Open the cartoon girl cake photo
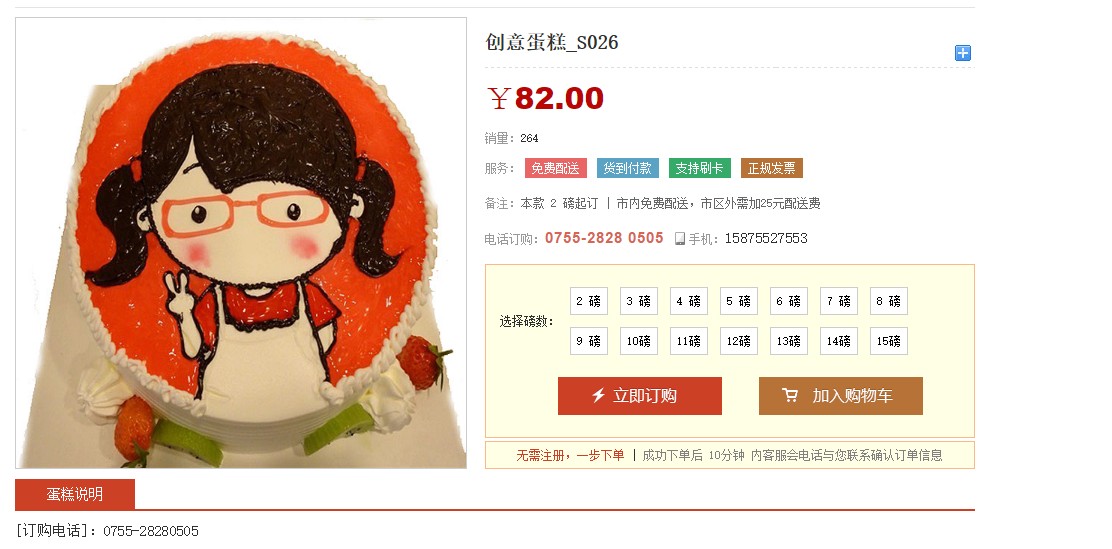 [x=241, y=243]
